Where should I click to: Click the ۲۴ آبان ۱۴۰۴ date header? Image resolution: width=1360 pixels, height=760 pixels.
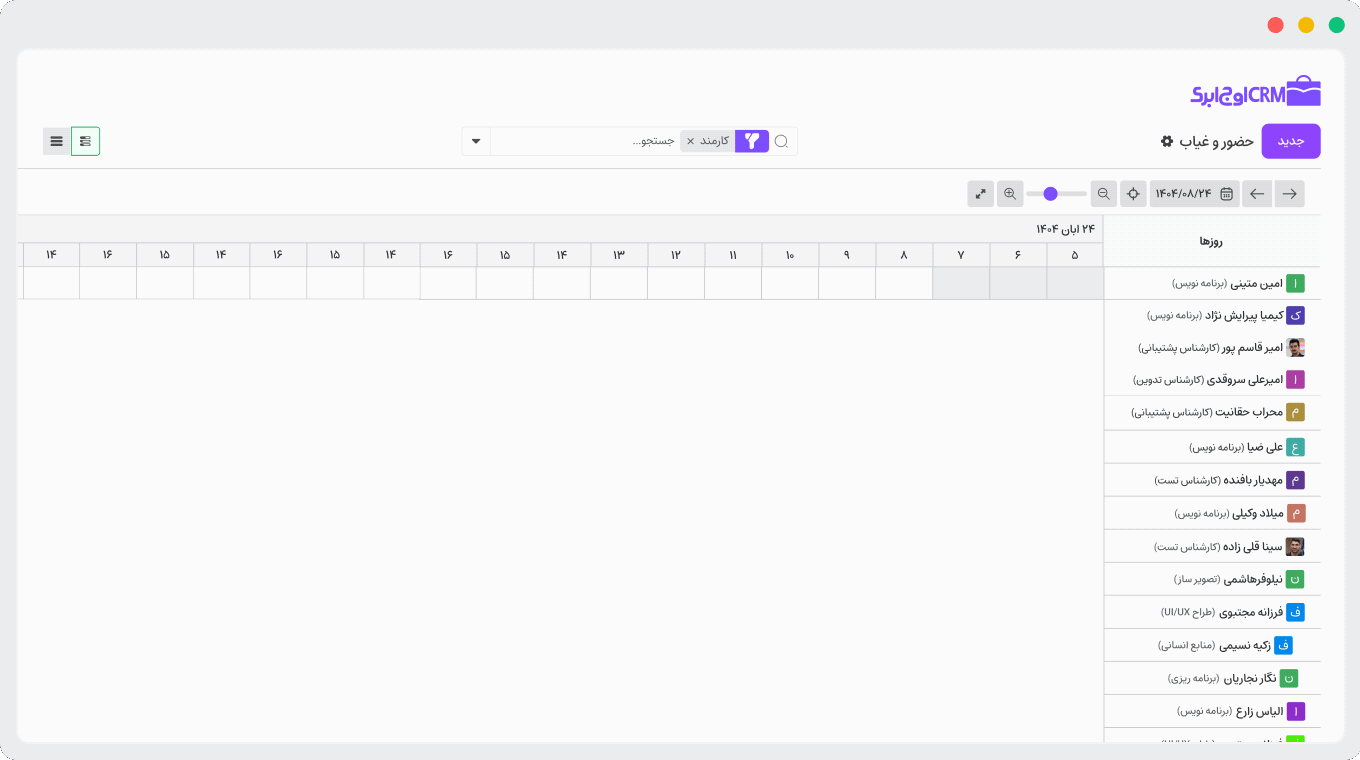point(1065,229)
